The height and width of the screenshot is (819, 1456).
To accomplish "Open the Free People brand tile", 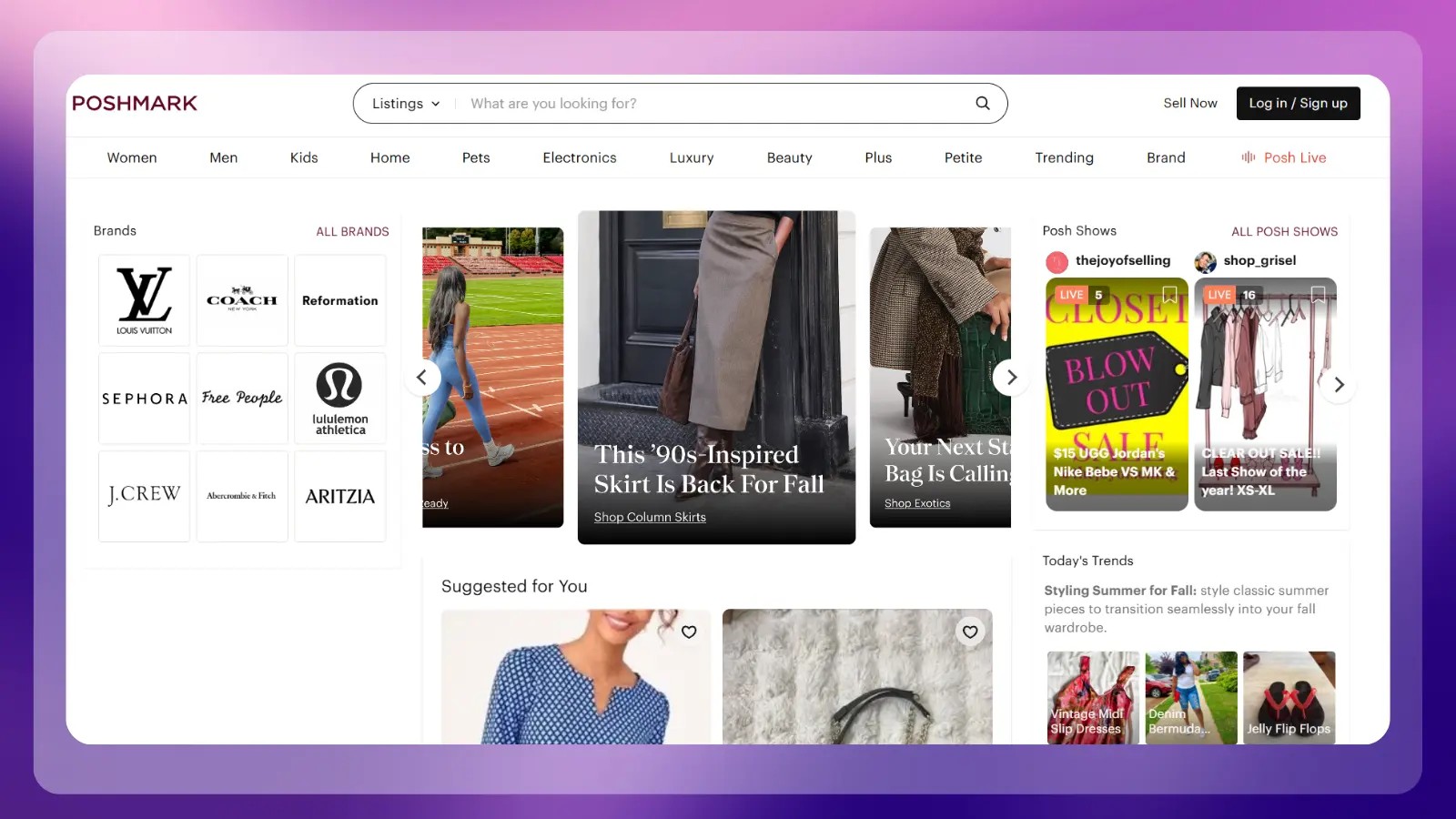I will click(x=242, y=399).
